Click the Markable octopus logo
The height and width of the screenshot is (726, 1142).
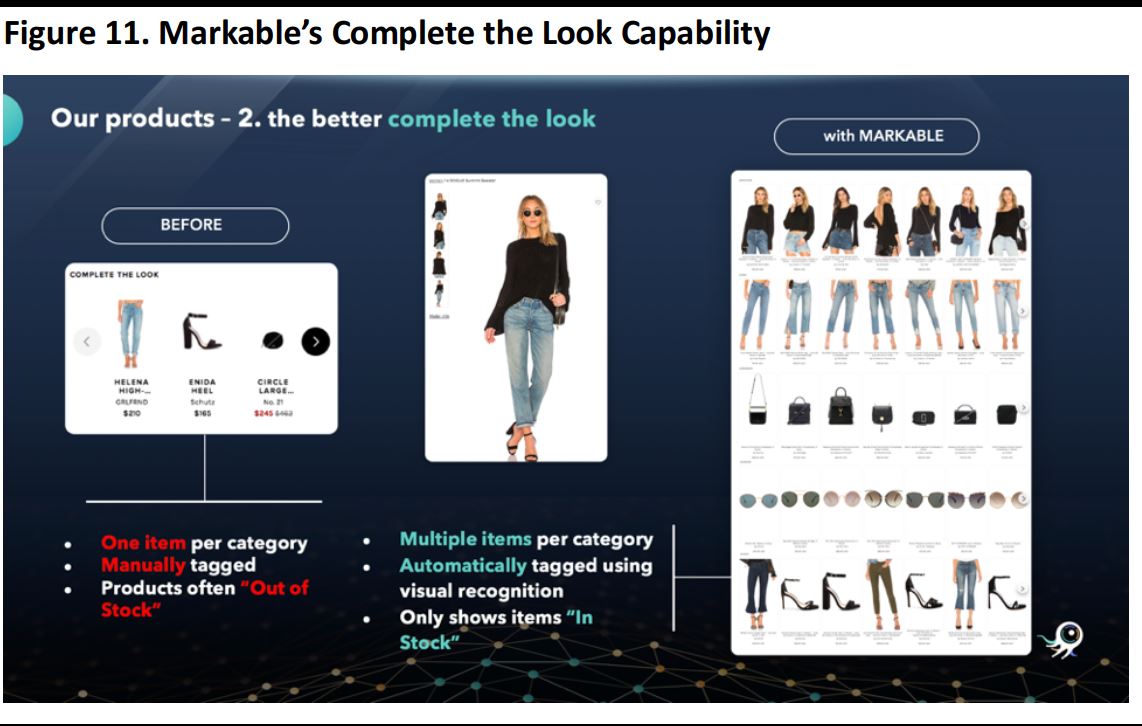point(1062,639)
